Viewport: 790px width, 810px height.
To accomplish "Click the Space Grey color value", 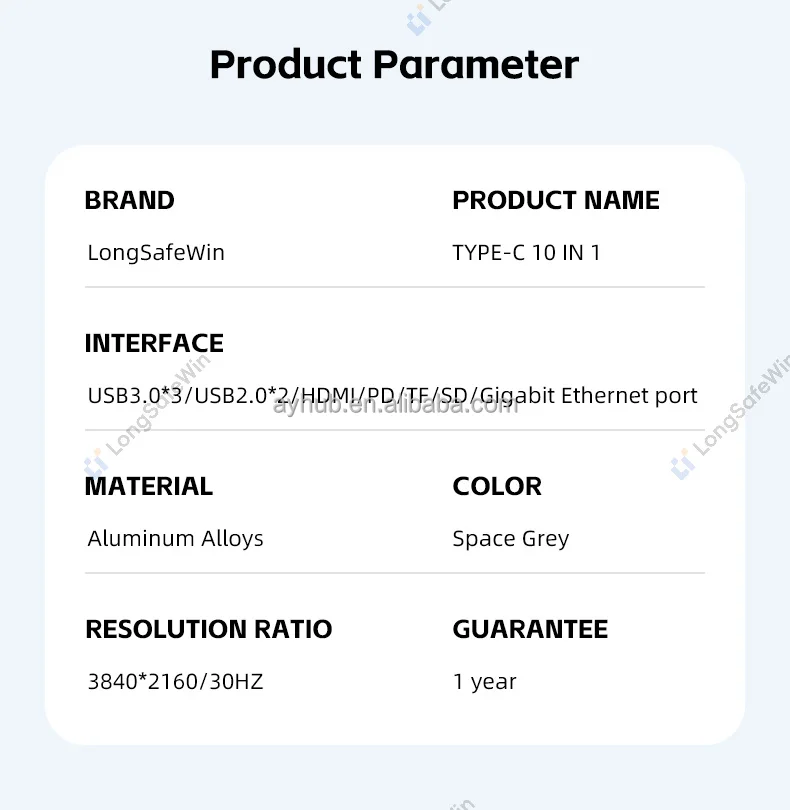I will pos(511,539).
